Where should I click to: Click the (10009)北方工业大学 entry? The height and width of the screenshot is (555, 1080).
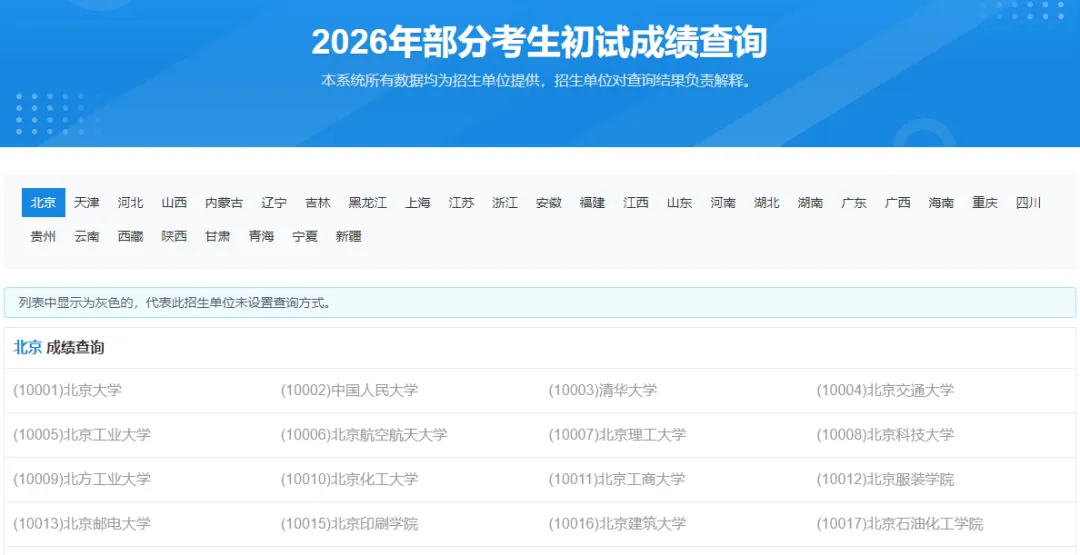pyautogui.click(x=82, y=479)
